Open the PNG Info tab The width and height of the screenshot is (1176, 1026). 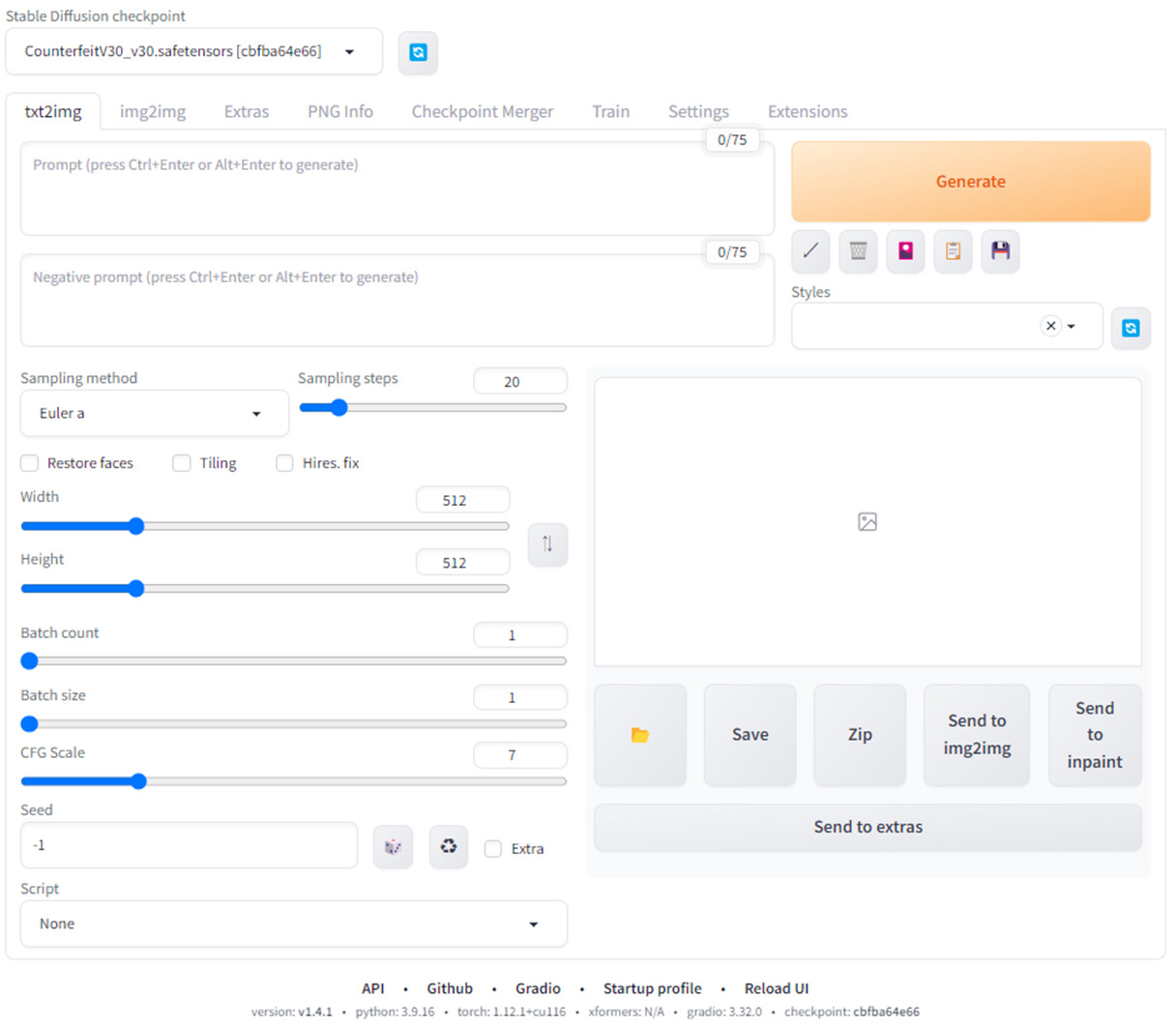tap(339, 111)
